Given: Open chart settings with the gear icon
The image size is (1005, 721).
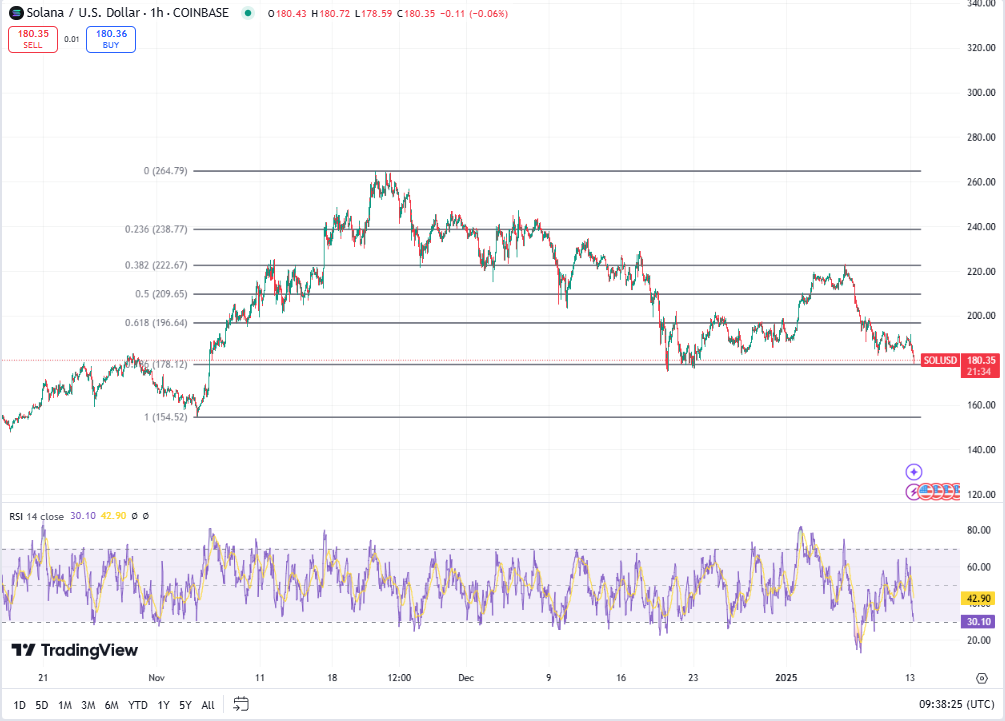Looking at the screenshot, I should click(981, 677).
